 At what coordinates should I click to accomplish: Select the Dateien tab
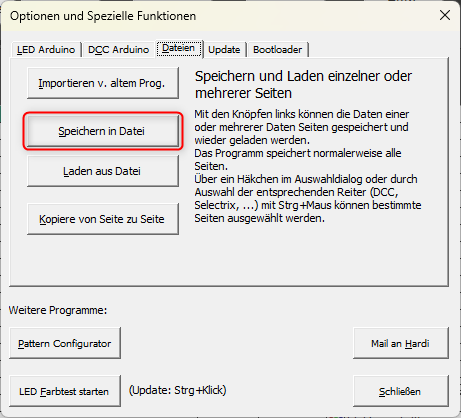tap(179, 49)
